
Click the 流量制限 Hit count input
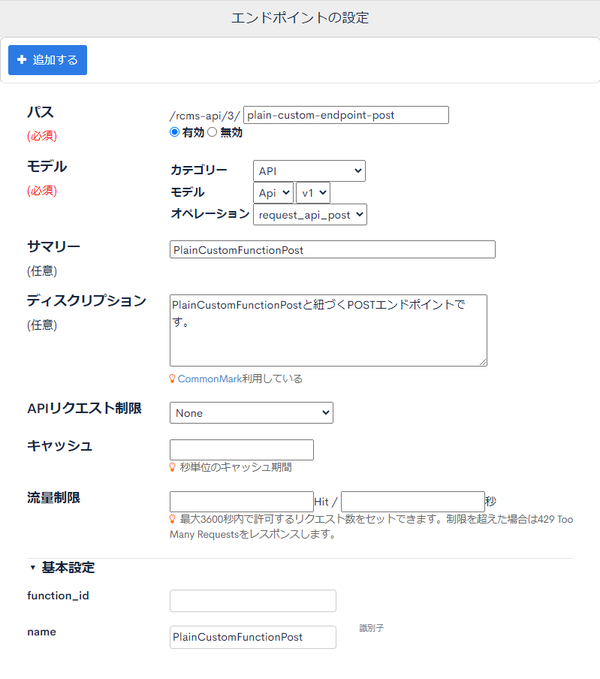click(242, 502)
